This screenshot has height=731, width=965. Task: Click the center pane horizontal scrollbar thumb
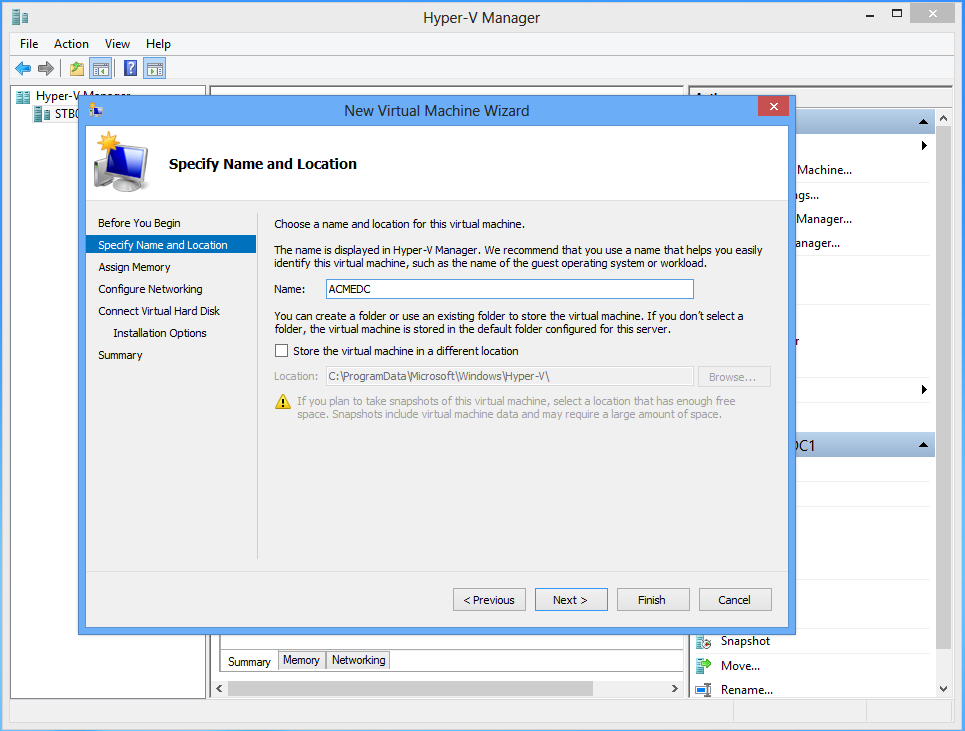[x=410, y=689]
